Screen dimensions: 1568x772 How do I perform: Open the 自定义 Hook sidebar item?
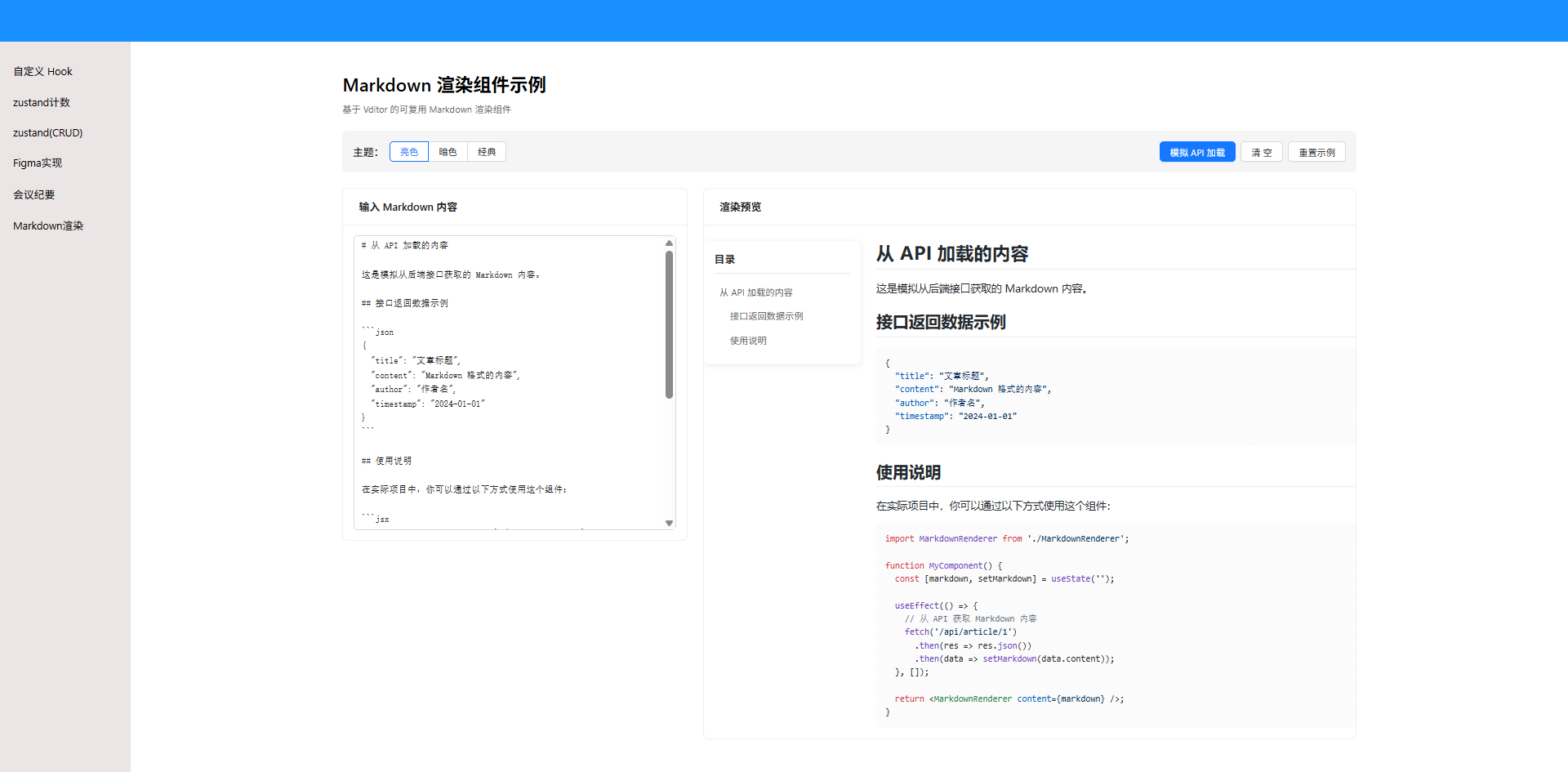(43, 71)
